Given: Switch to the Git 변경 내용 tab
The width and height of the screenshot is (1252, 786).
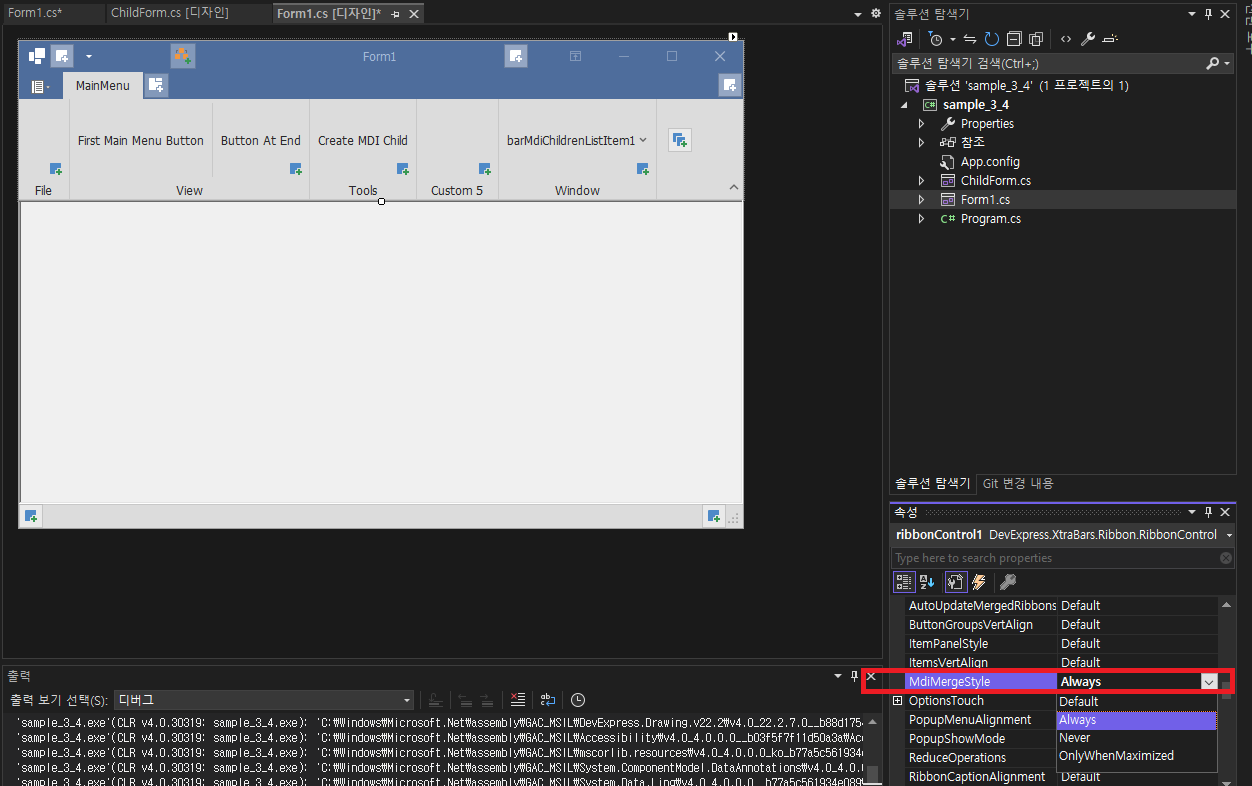Looking at the screenshot, I should [1018, 483].
